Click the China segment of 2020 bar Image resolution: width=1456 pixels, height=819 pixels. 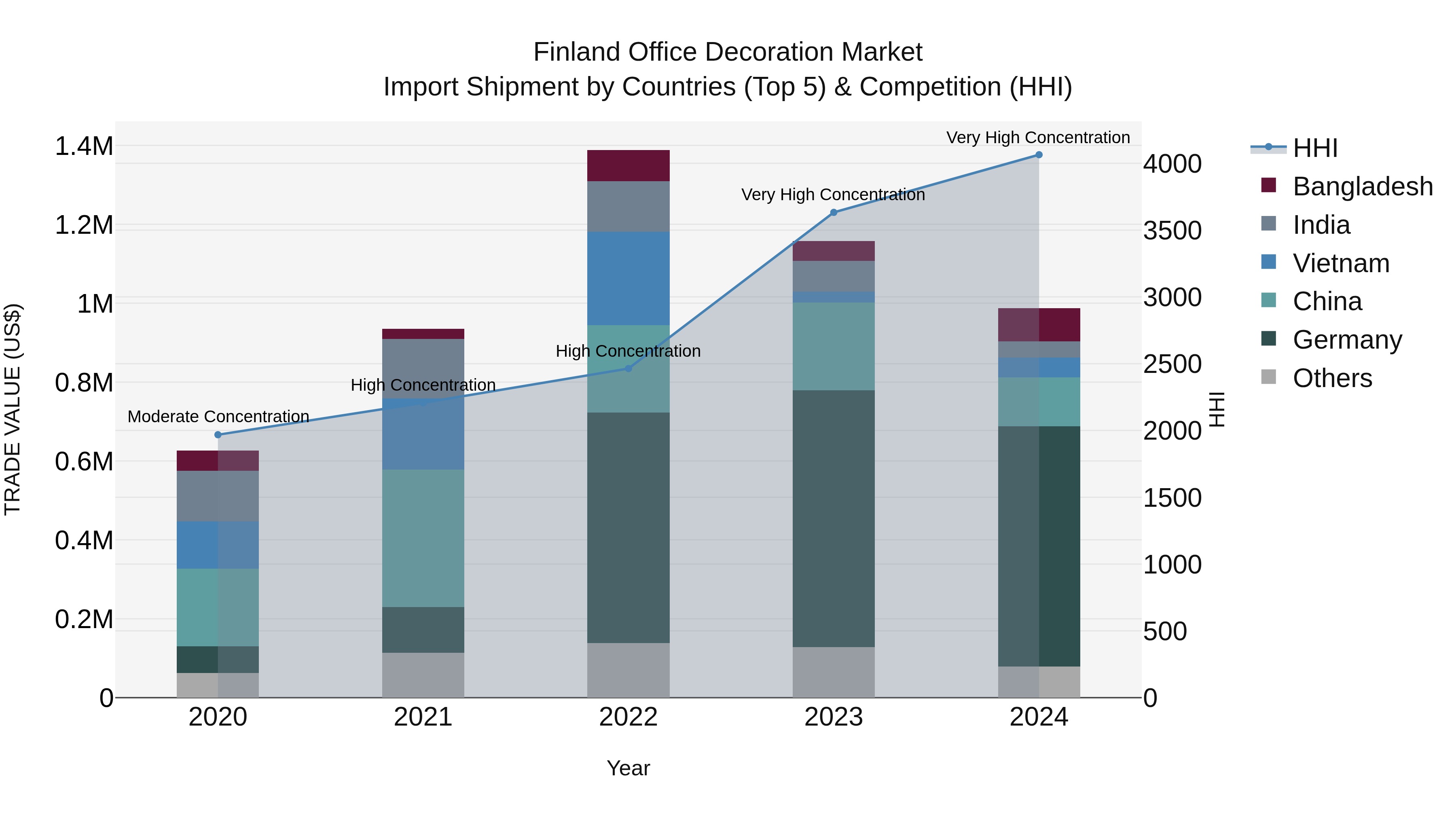218,607
